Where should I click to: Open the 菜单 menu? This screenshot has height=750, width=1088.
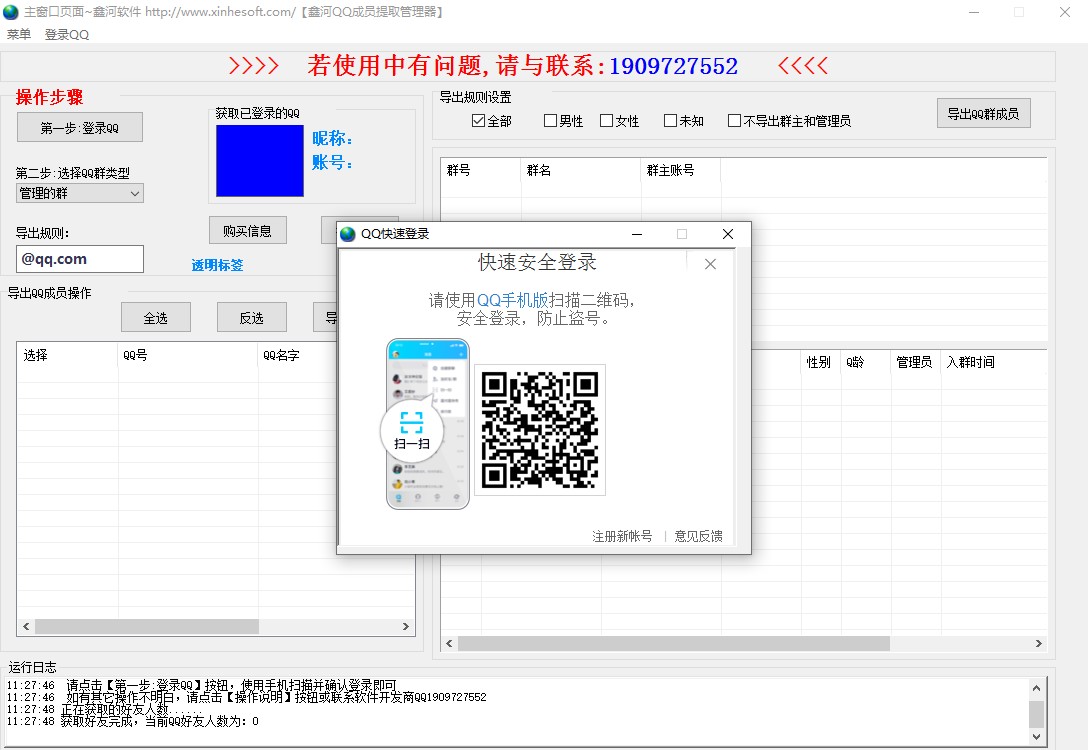pyautogui.click(x=19, y=34)
